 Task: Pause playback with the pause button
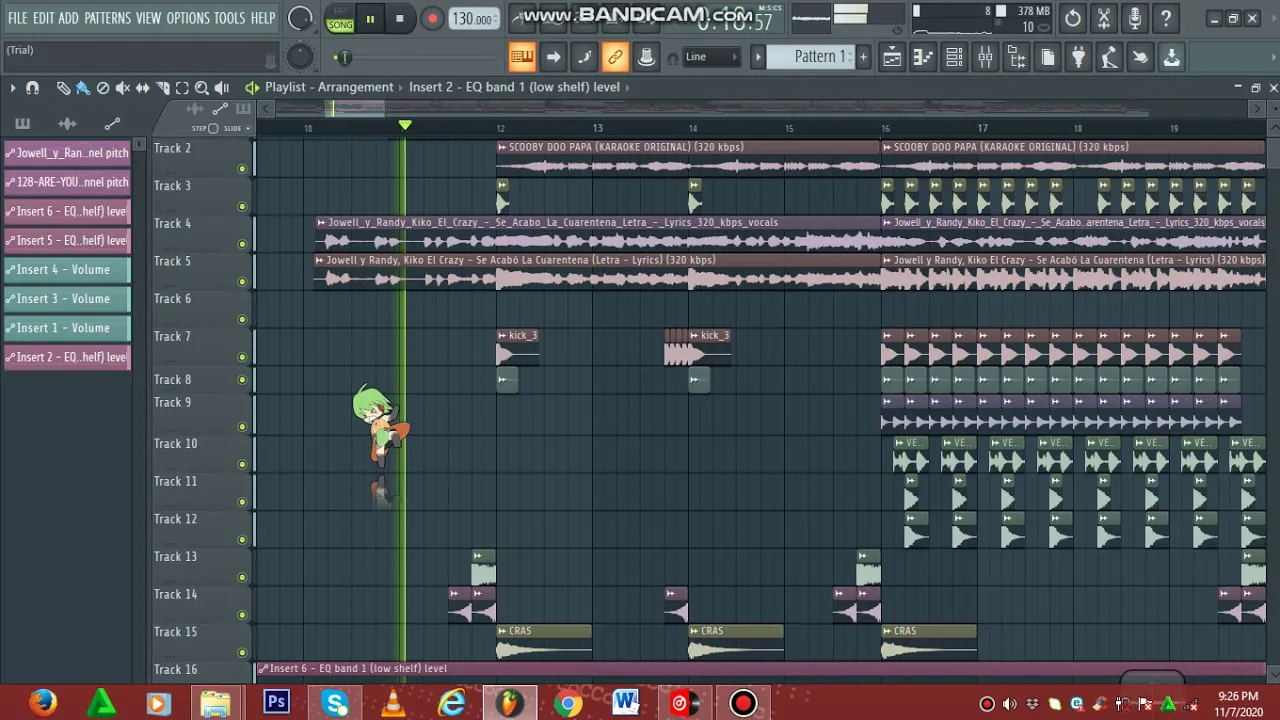(x=370, y=19)
